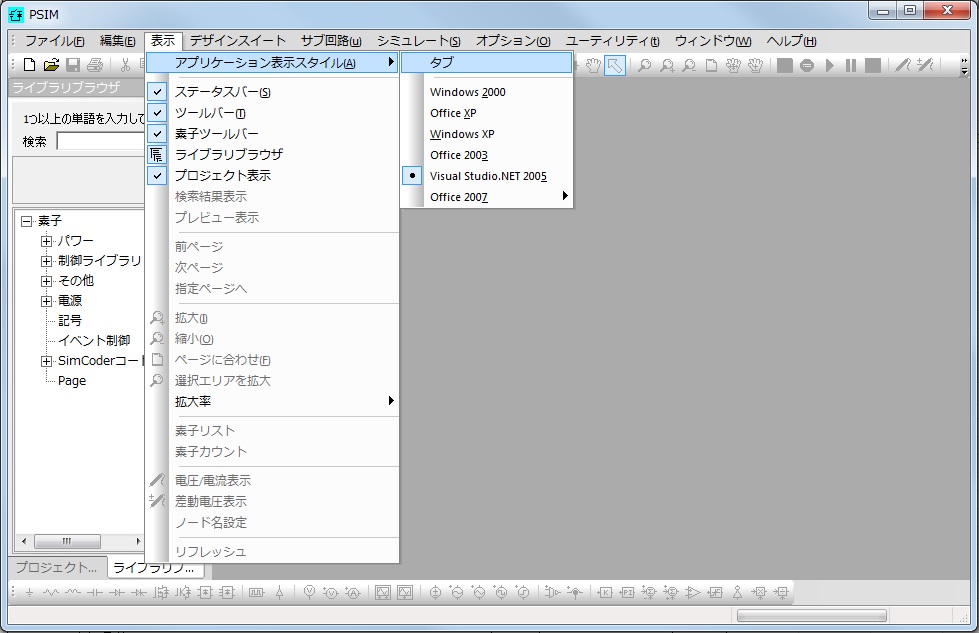Click the Run simulation play icon

click(x=829, y=65)
